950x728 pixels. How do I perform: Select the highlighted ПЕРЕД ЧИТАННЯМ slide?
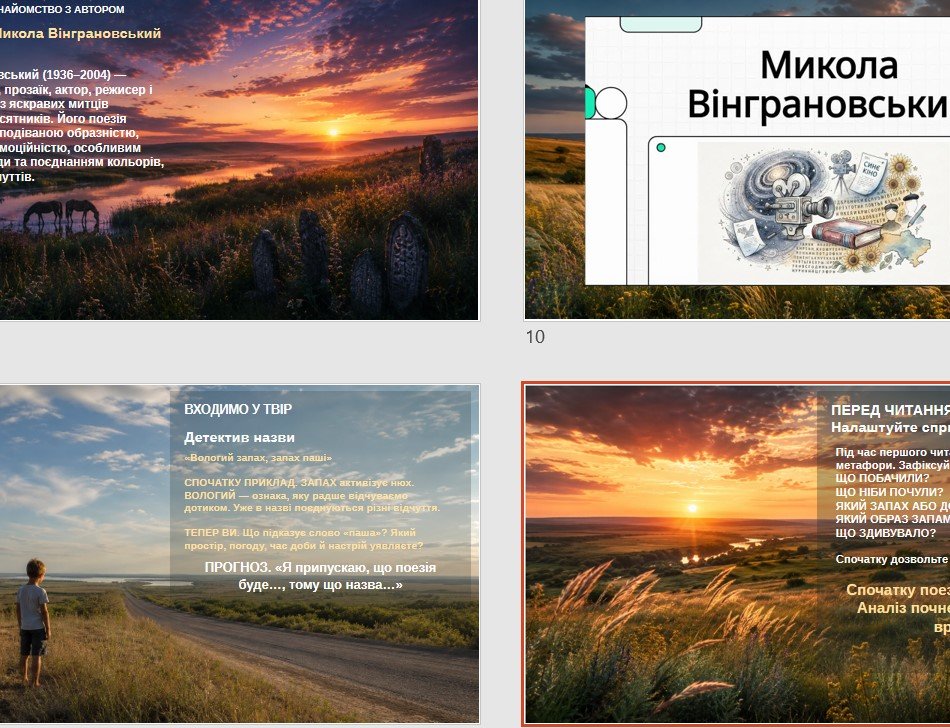(737, 554)
